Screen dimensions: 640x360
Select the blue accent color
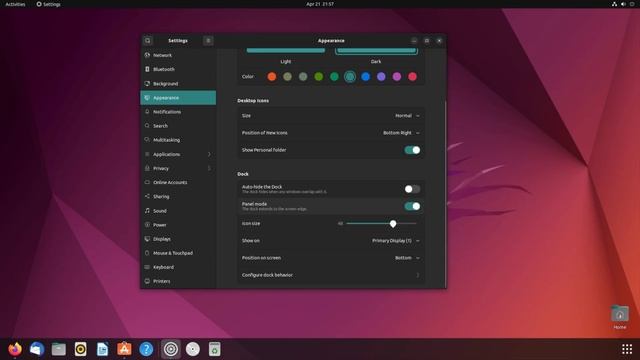point(366,77)
